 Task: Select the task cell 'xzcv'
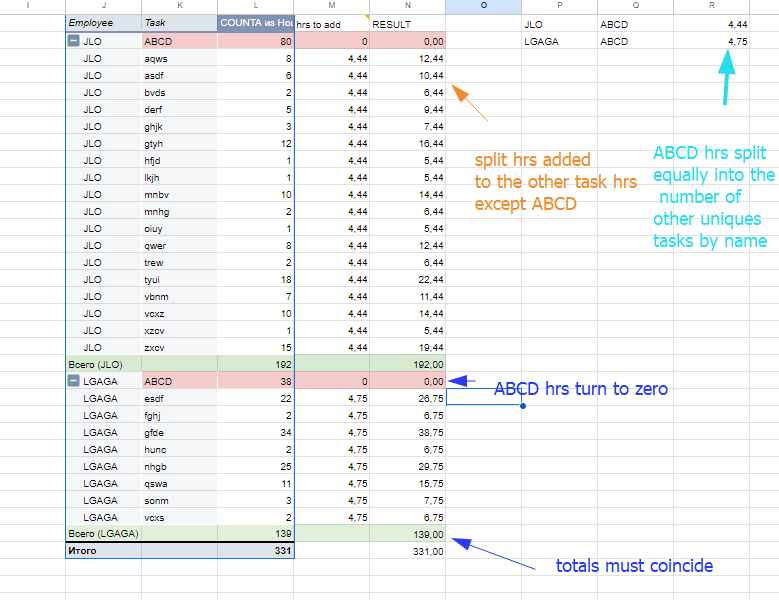point(179,330)
